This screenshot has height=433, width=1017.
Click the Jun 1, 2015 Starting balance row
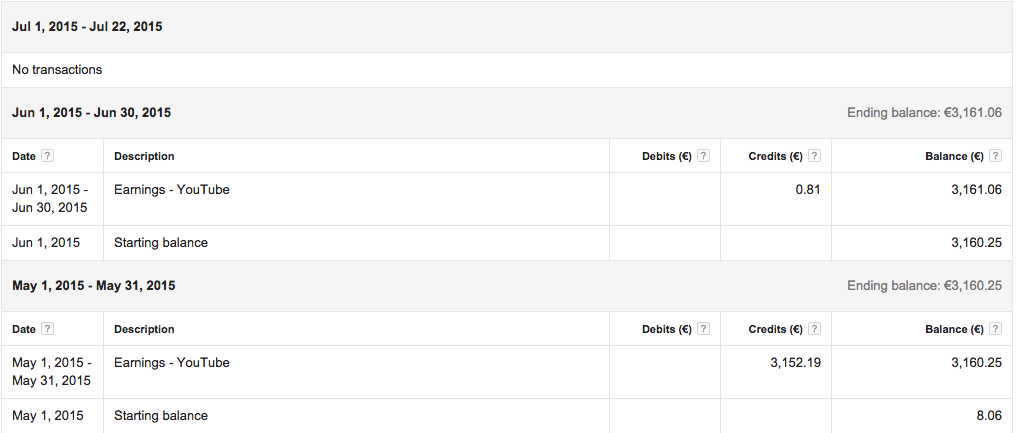[161, 243]
